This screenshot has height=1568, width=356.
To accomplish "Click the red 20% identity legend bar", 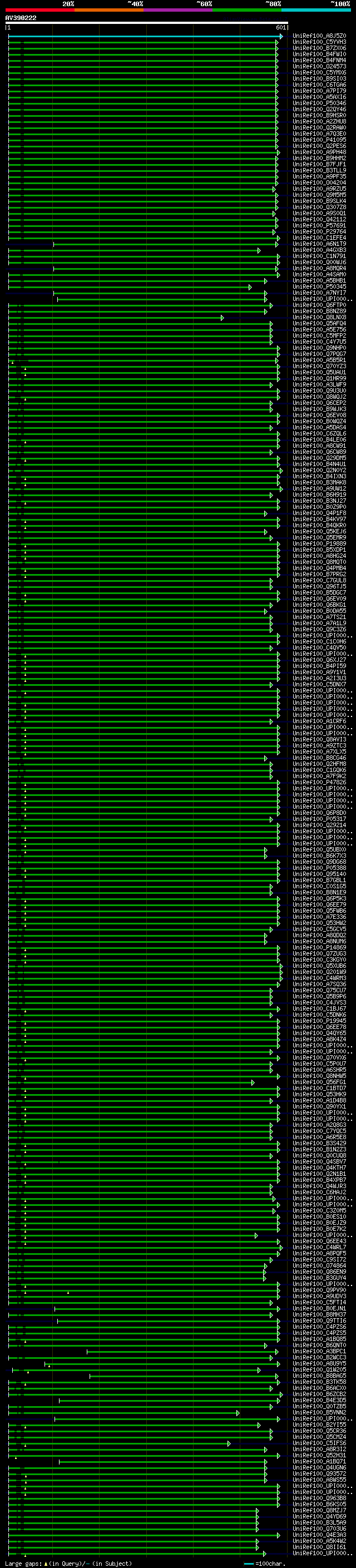I will pos(39,10).
